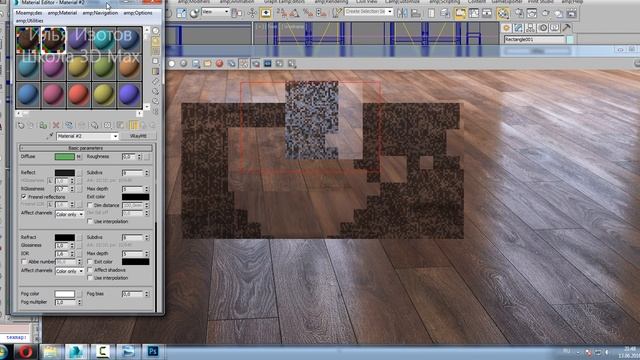Viewport: 640px width, 360px height.
Task: Click Make Material Copy icon in Material Editor
Action: click(69, 125)
